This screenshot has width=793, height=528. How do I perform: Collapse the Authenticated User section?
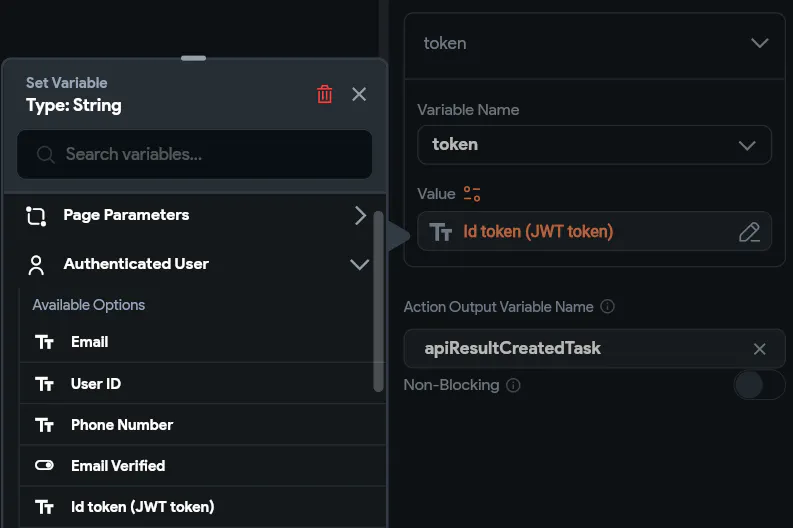[x=359, y=264]
